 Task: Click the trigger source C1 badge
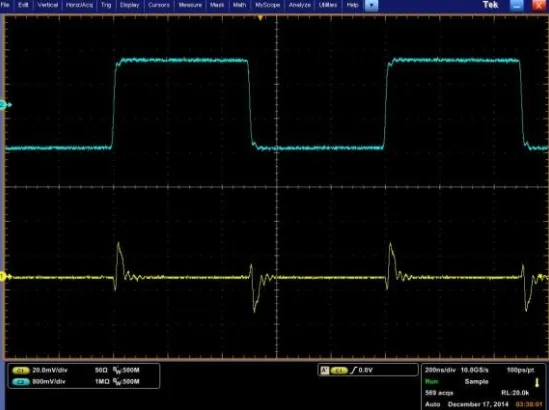tap(339, 370)
